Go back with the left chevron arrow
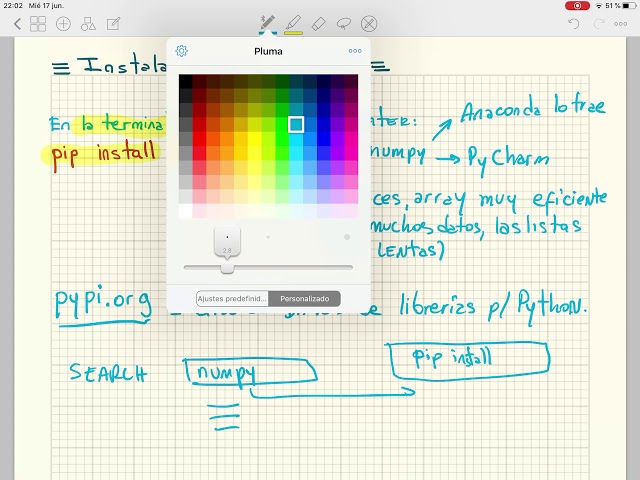640x480 pixels. [x=17, y=24]
